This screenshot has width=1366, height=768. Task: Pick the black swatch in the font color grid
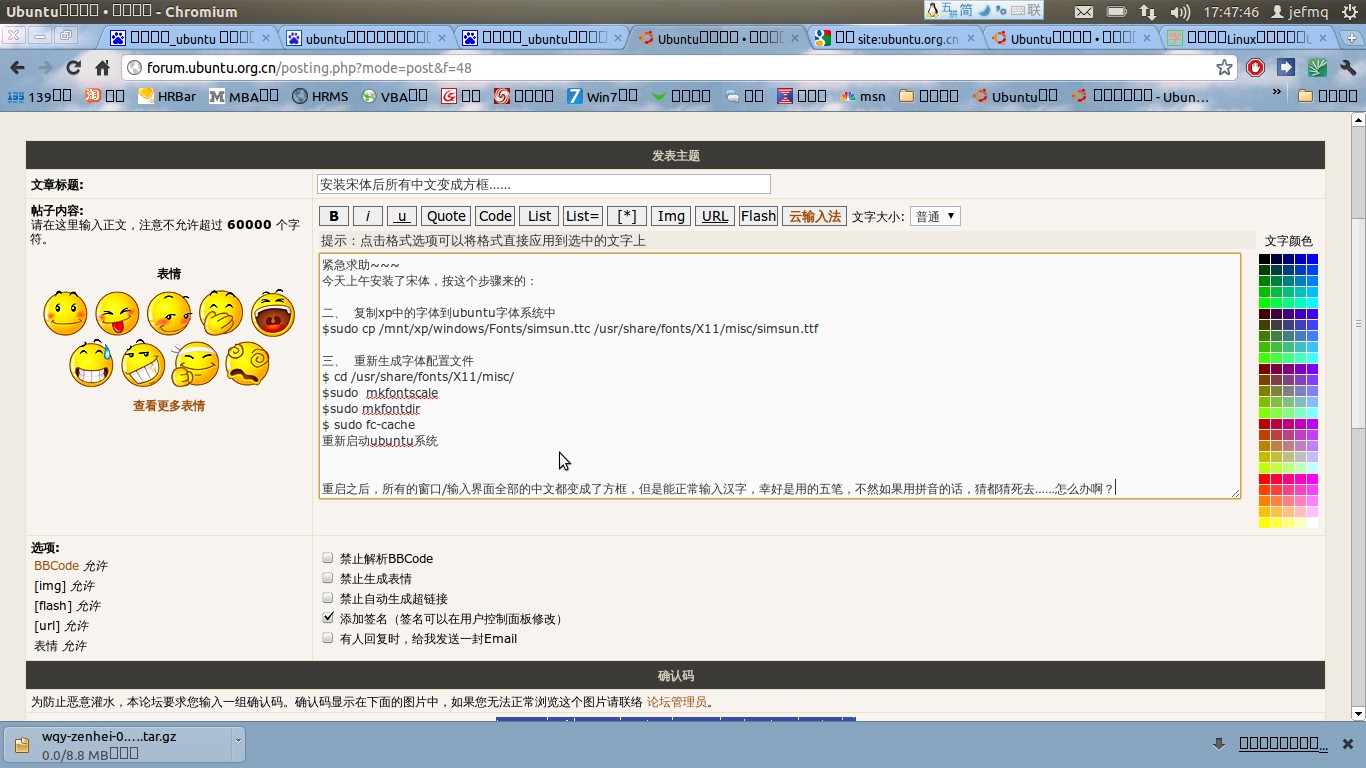(x=1264, y=259)
